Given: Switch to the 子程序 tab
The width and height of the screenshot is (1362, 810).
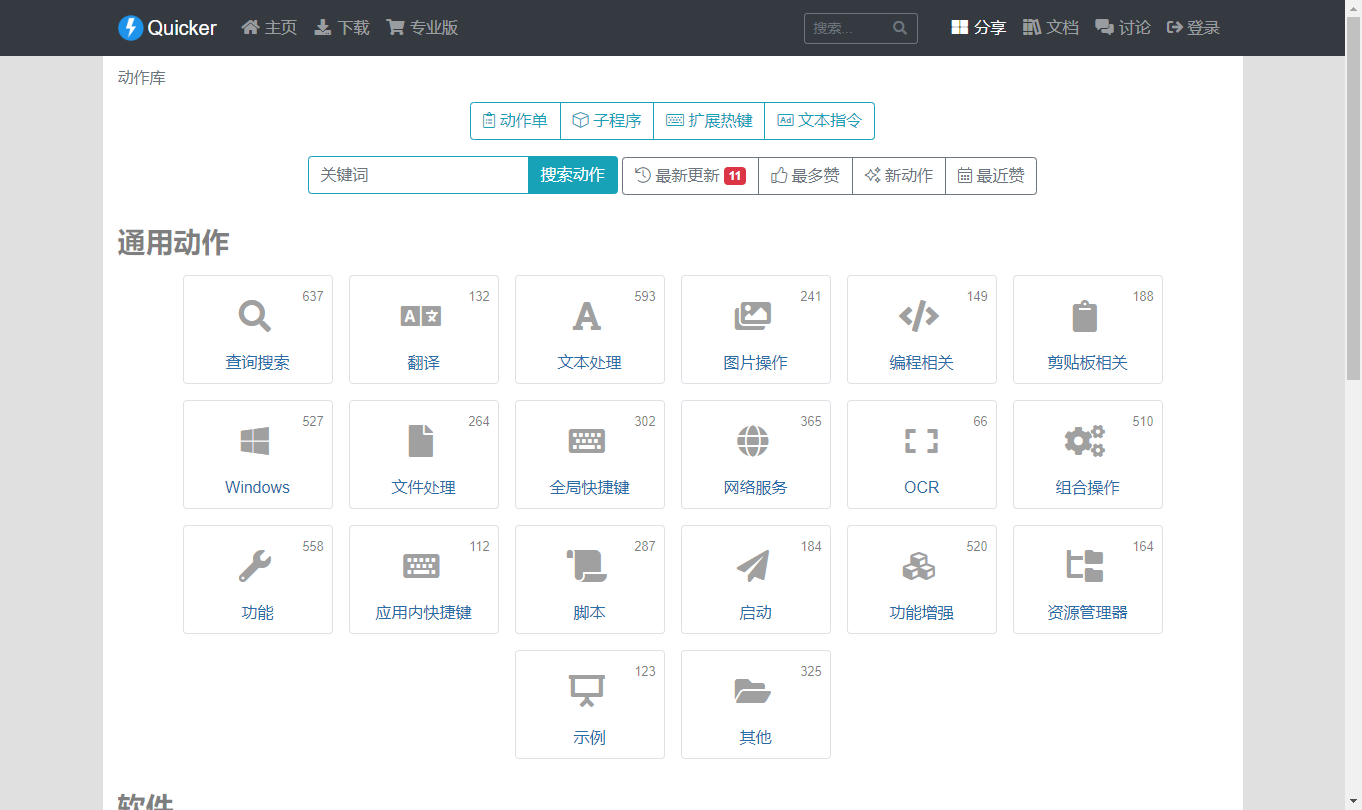Looking at the screenshot, I should 607,121.
